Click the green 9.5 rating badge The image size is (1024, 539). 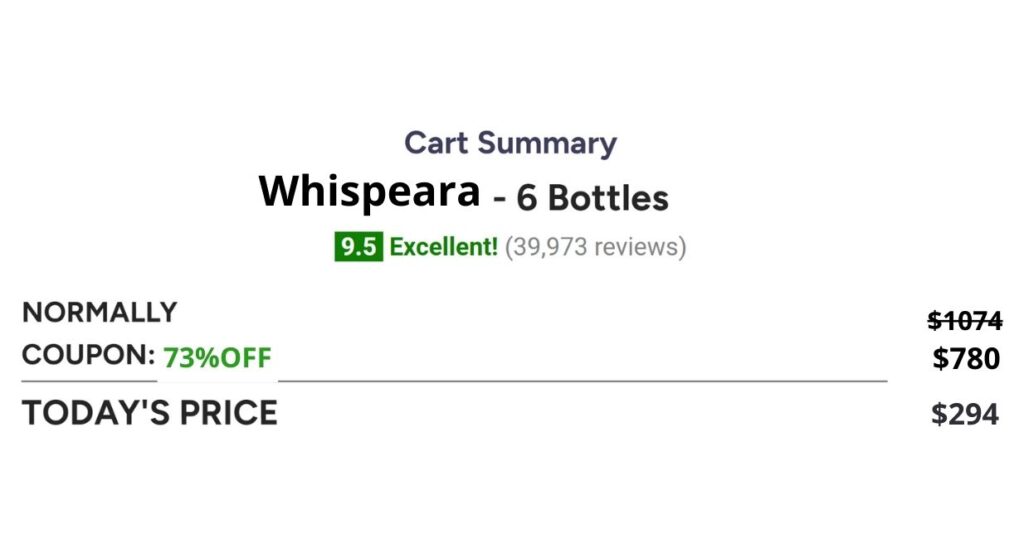pos(359,247)
